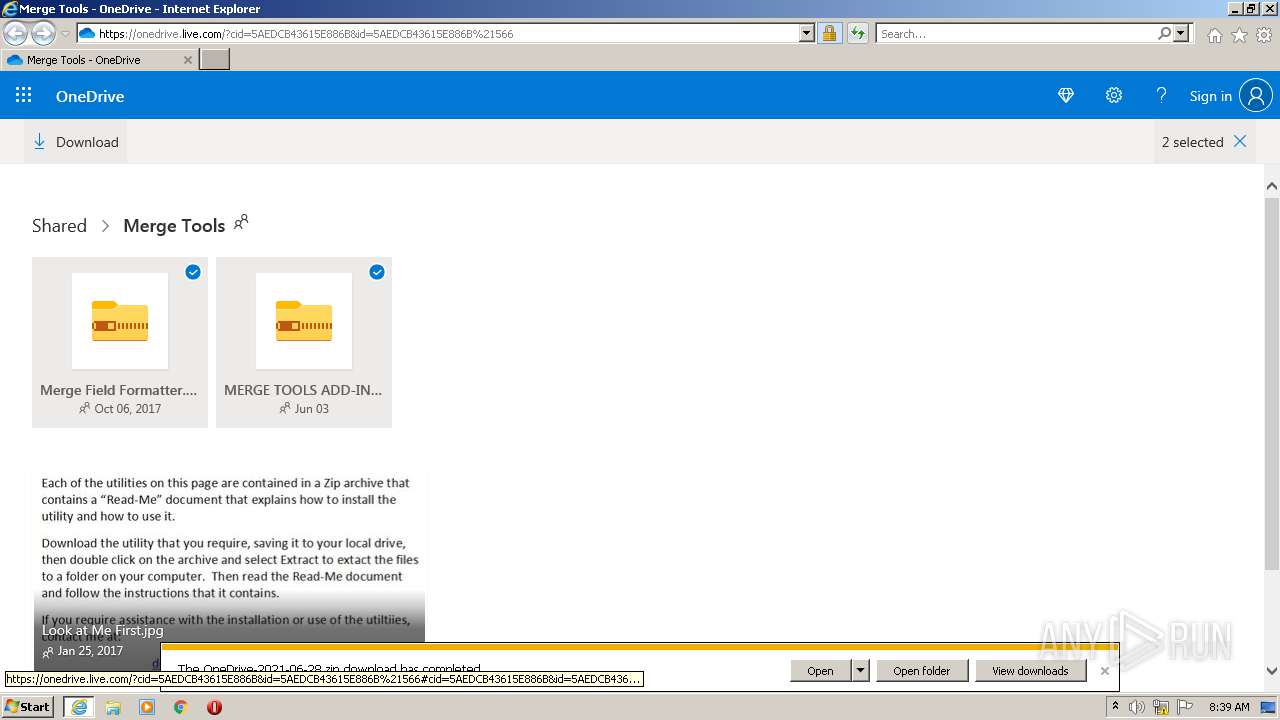This screenshot has width=1280, height=720.
Task: Open the OneDrive app launcher grid
Action: 24,95
